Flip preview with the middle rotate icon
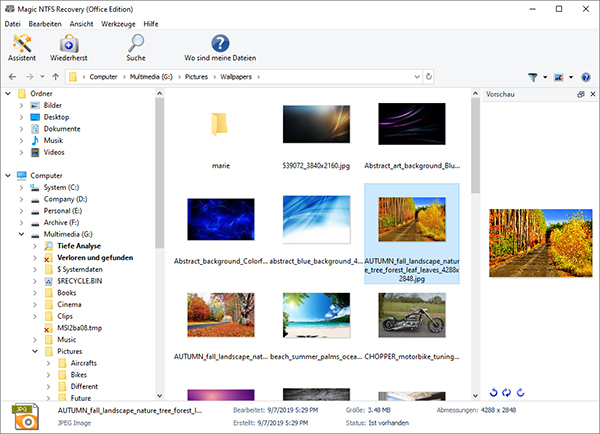600x434 pixels. [x=507, y=392]
